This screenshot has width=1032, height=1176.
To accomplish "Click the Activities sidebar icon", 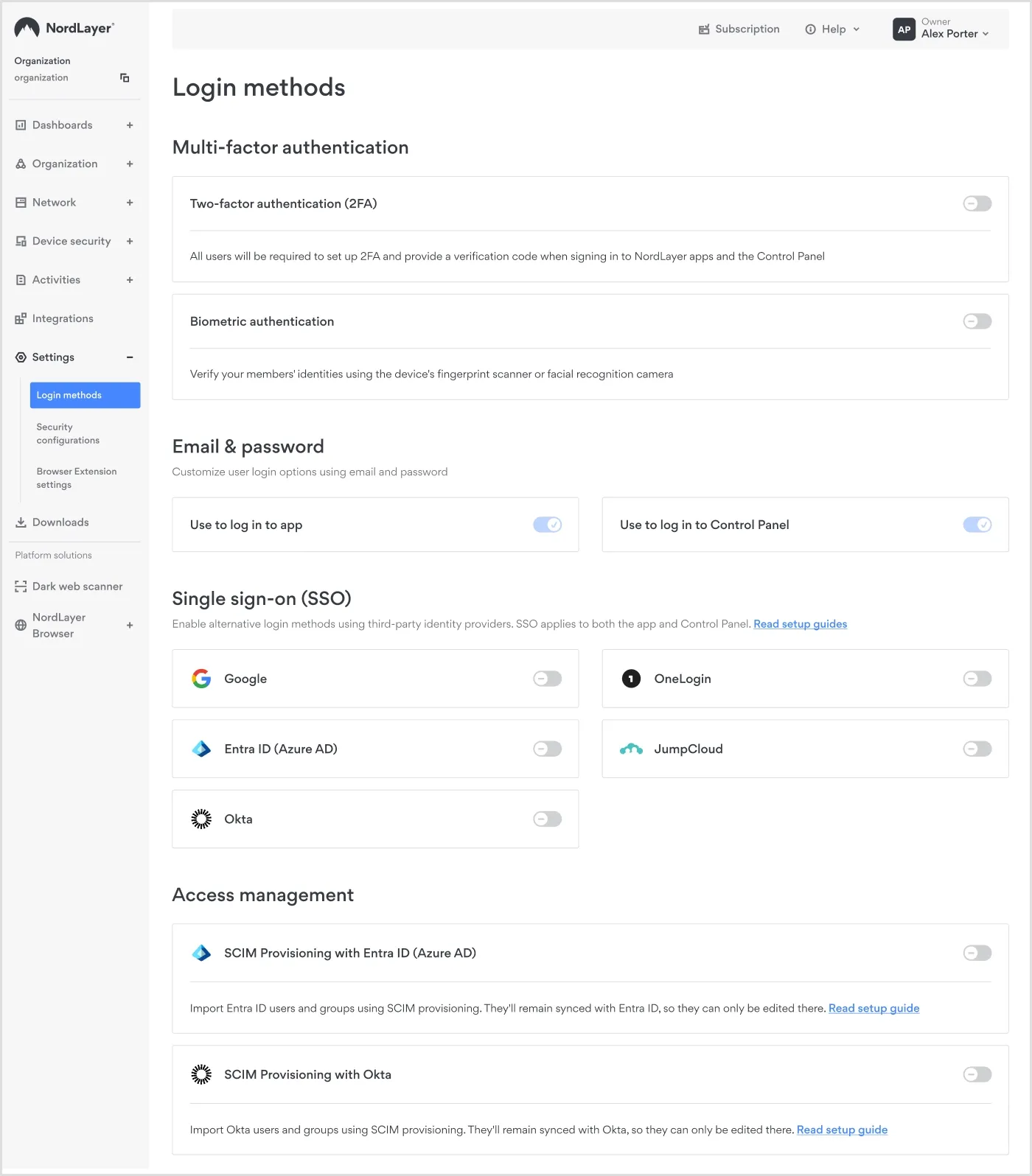I will (21, 280).
